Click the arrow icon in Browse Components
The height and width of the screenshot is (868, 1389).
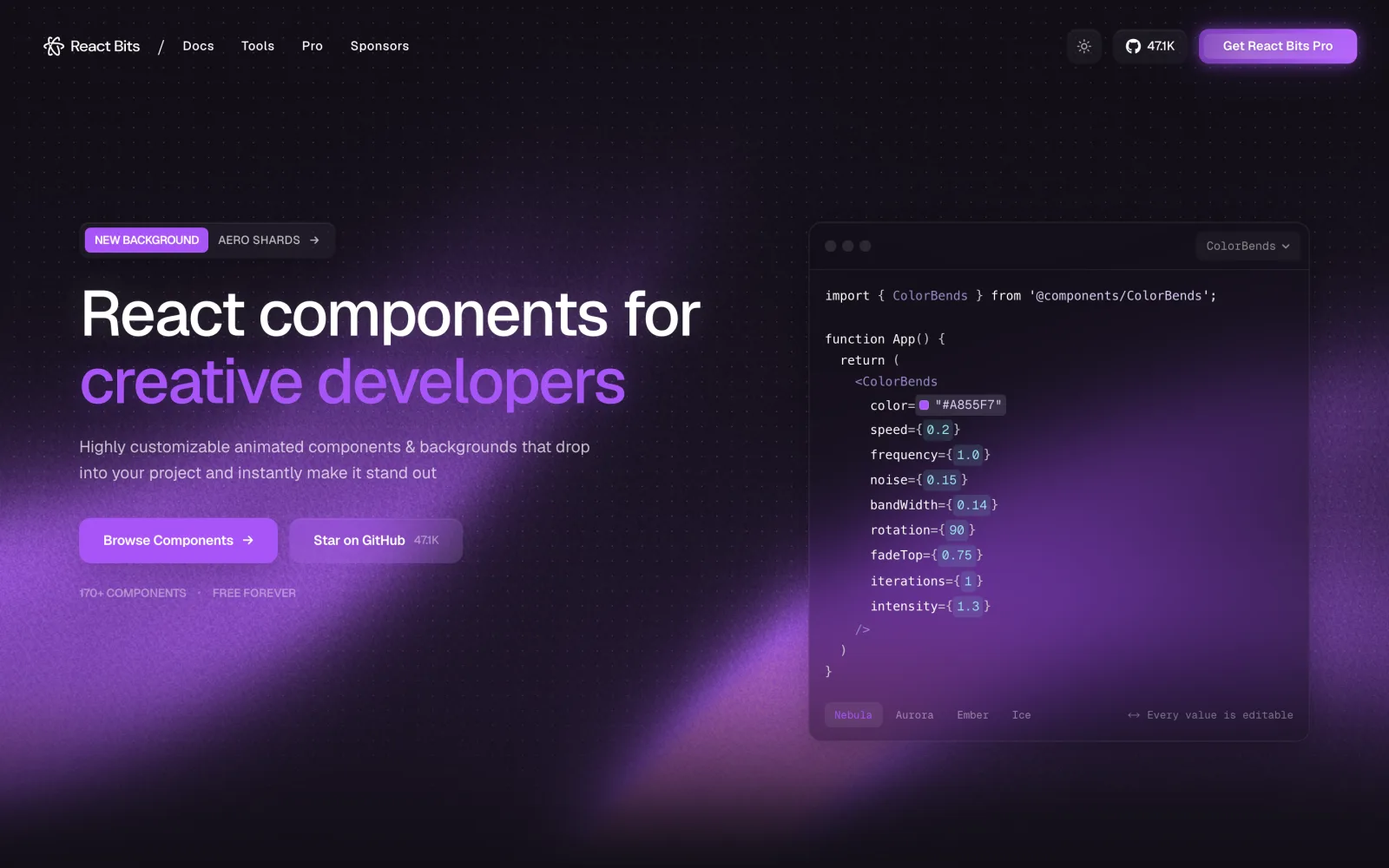(248, 540)
